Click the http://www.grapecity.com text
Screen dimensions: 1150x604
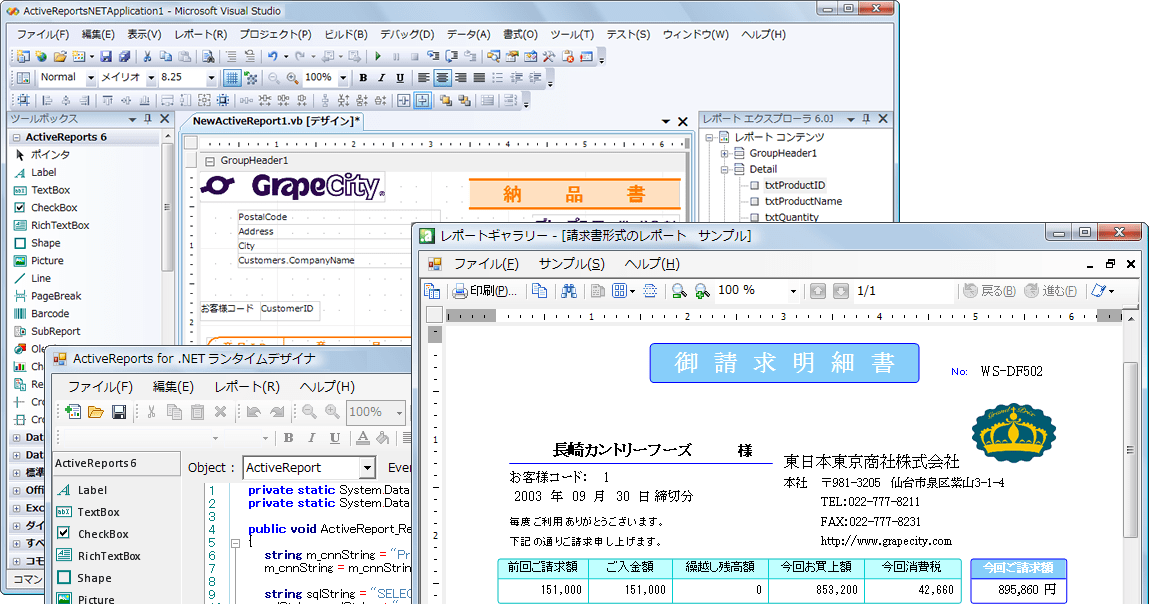(886, 541)
